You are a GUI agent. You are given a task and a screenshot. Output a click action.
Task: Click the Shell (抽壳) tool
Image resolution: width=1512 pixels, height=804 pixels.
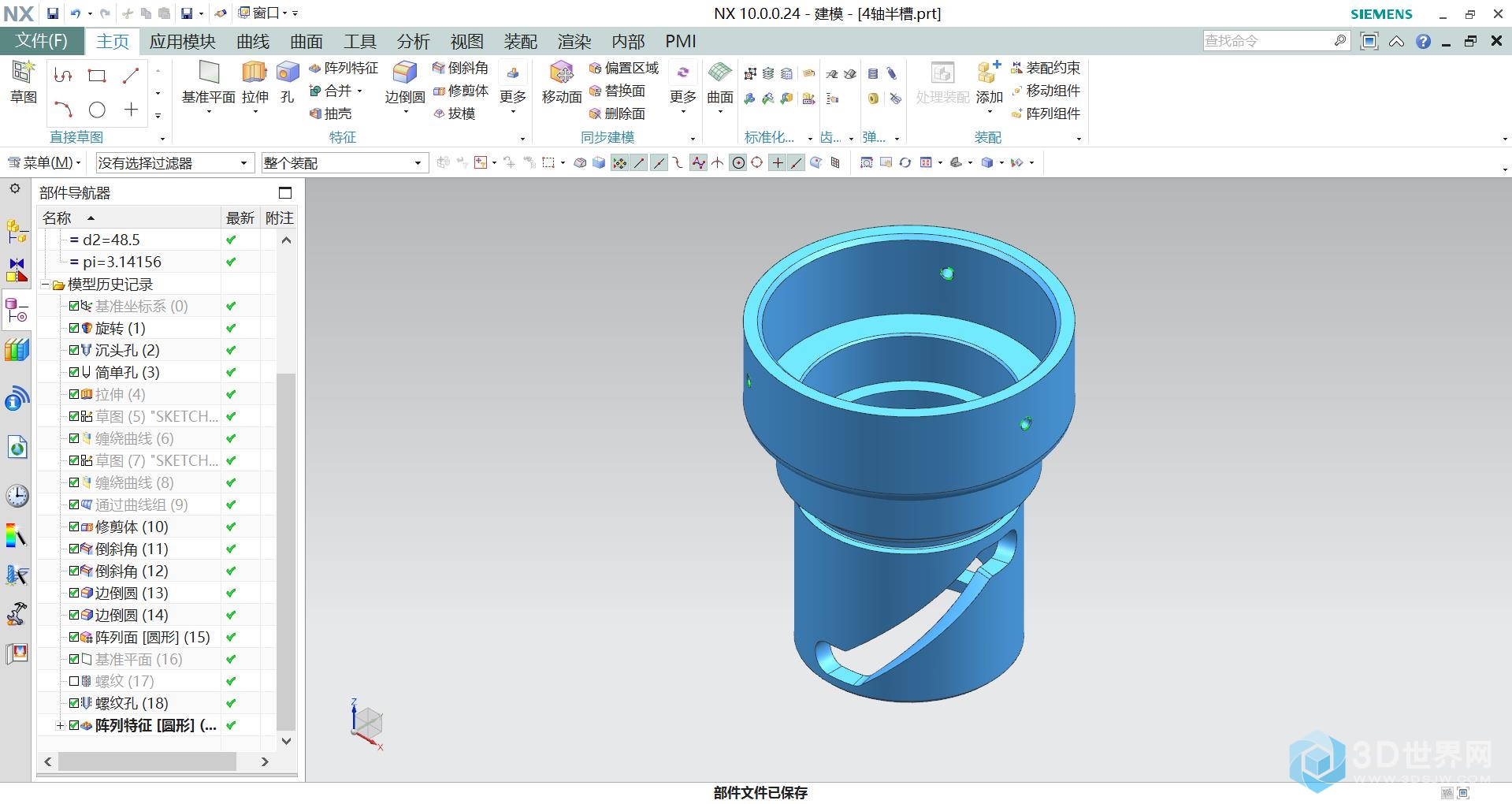click(x=330, y=114)
